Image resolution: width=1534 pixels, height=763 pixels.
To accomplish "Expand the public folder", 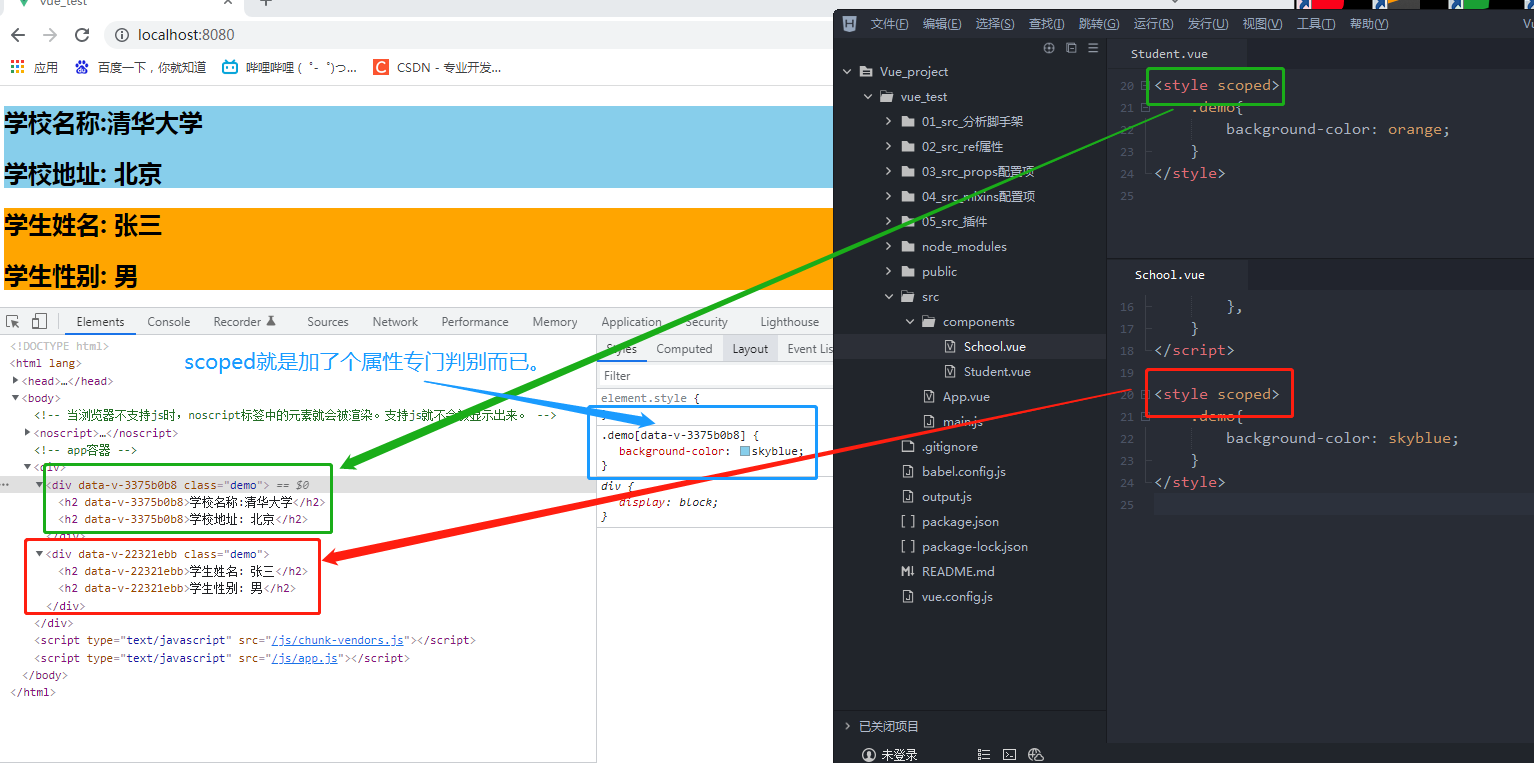I will (888, 272).
